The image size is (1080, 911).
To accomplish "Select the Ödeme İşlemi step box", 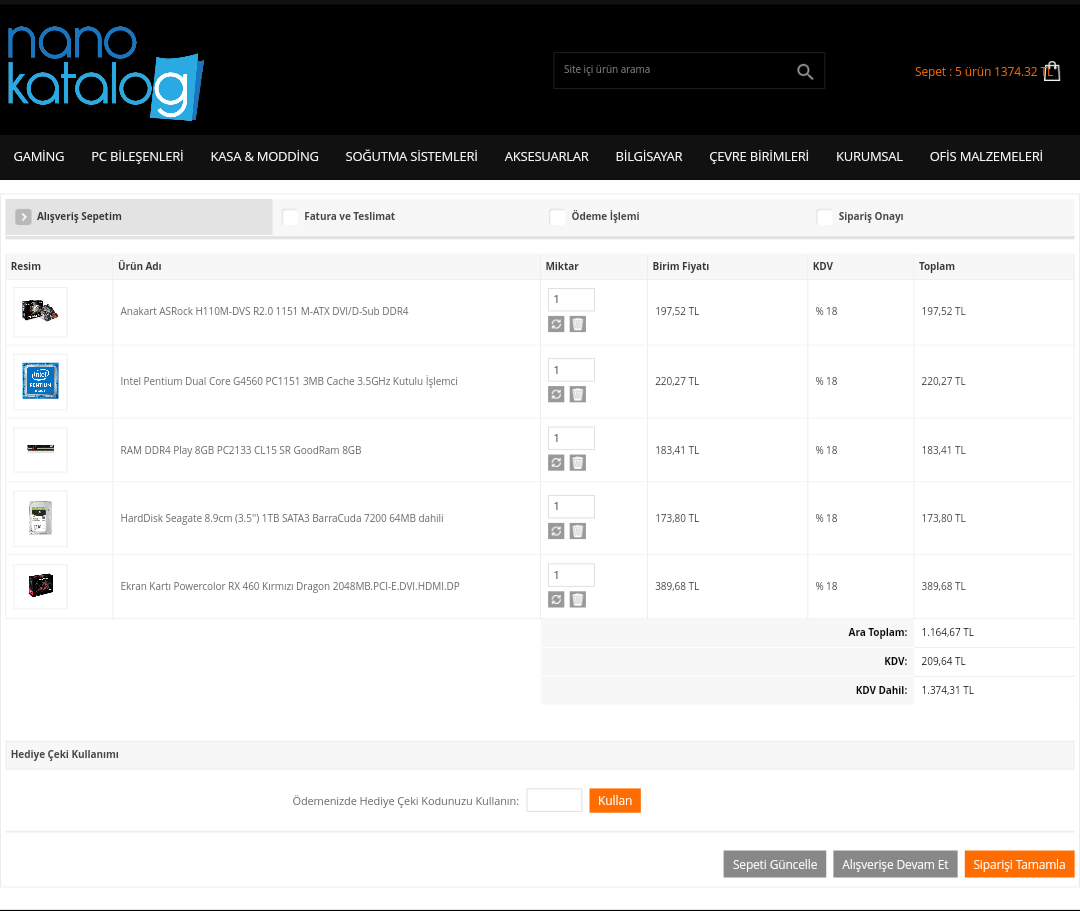I will coord(557,217).
